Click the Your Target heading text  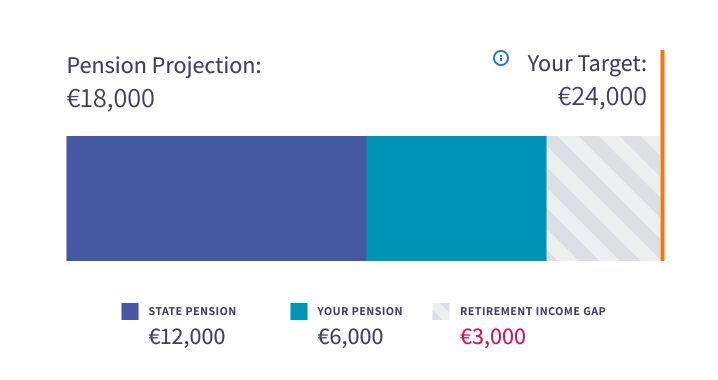pyautogui.click(x=587, y=63)
